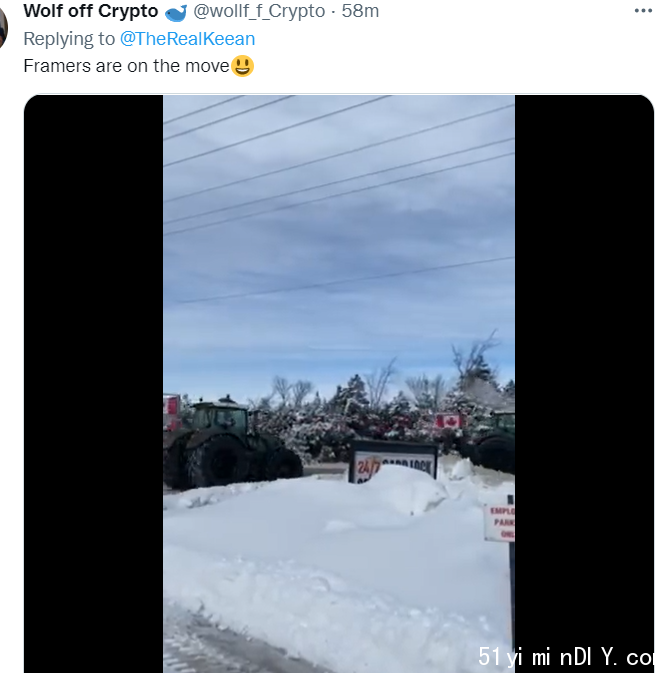Click the black right border of video
Screen dimensions: 670x673
pyautogui.click(x=584, y=365)
